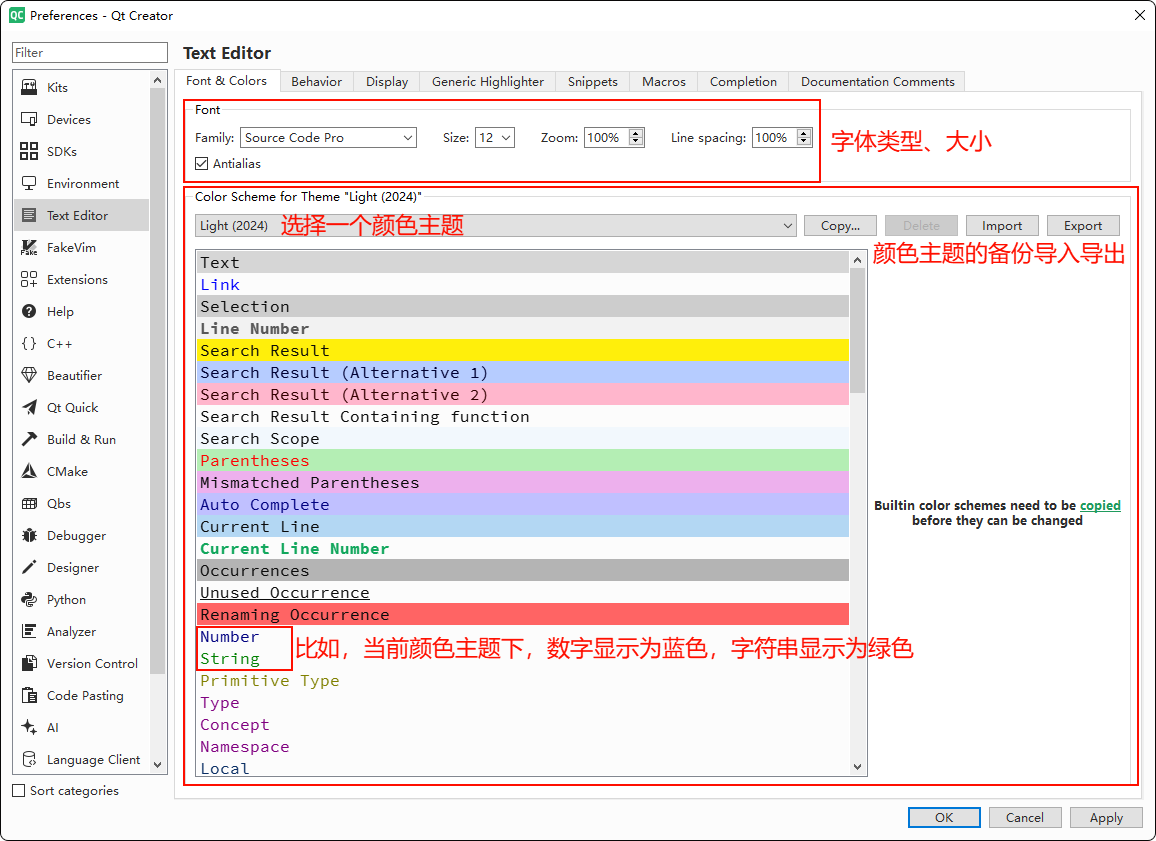The height and width of the screenshot is (841, 1156).
Task: Click the Debugger bug icon
Action: pos(29,535)
